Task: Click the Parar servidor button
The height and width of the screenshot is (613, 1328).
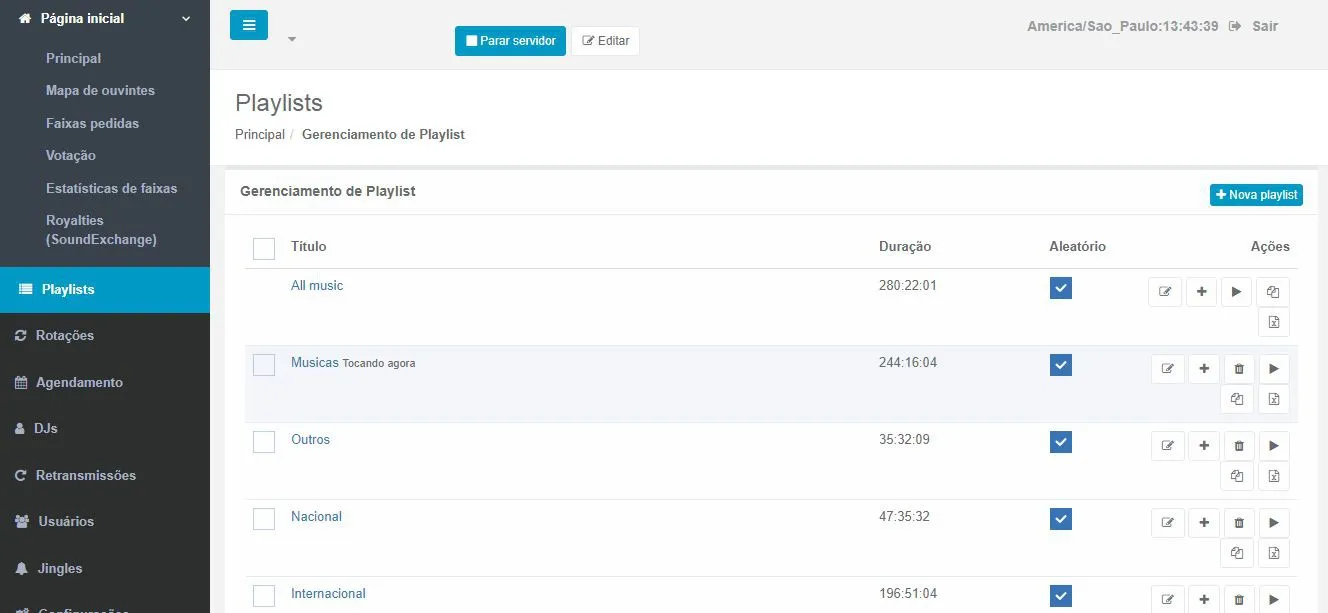Action: click(510, 40)
